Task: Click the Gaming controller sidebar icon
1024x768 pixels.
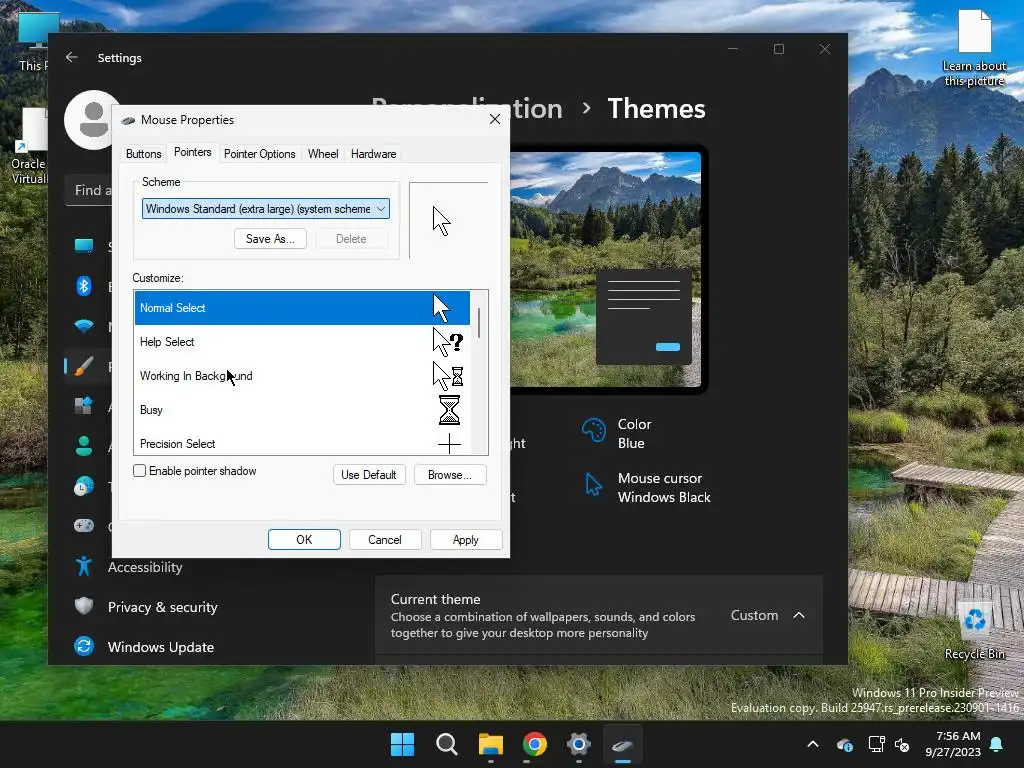Action: [84, 526]
